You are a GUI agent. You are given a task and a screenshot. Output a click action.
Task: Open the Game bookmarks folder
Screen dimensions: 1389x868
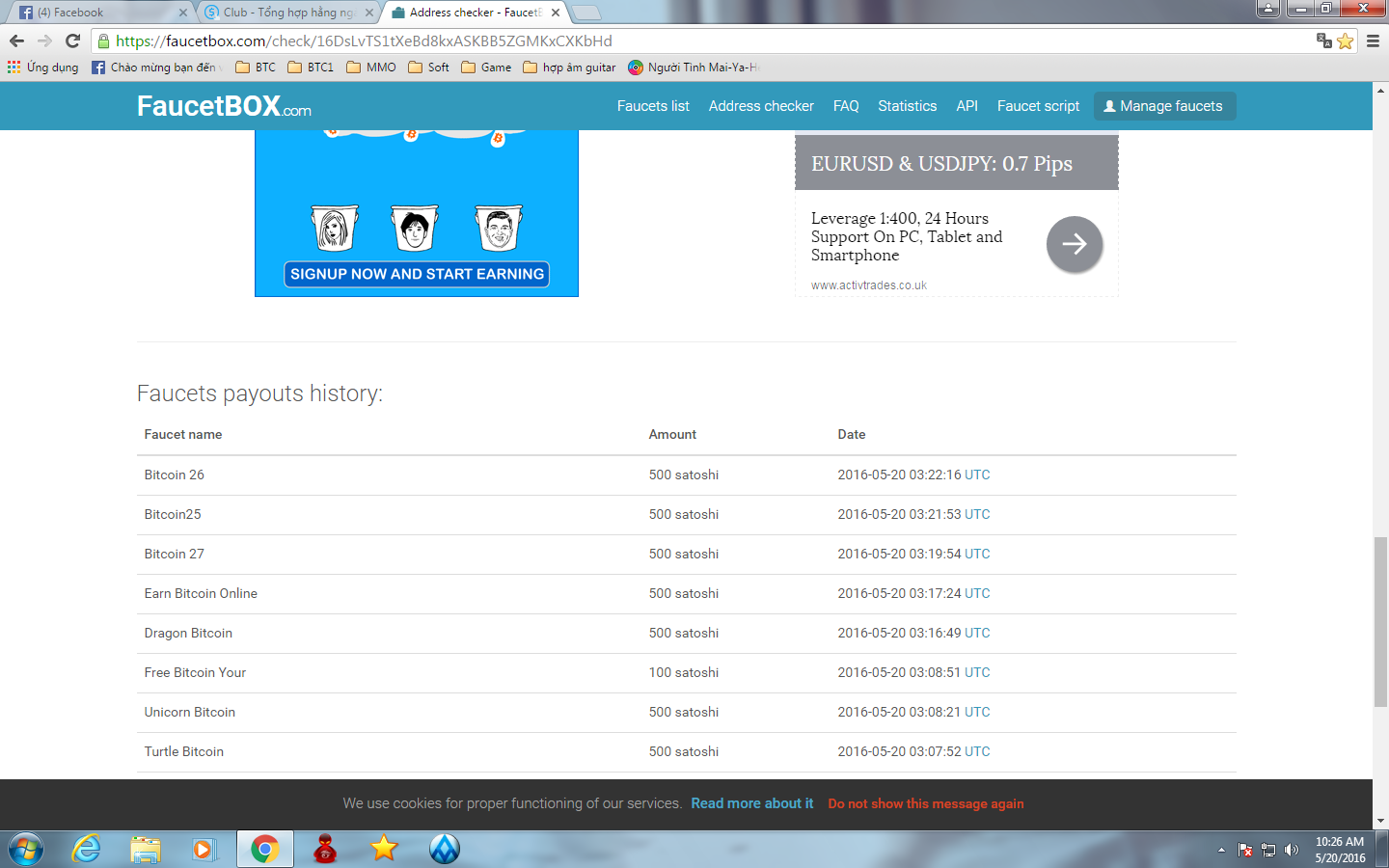coord(487,68)
